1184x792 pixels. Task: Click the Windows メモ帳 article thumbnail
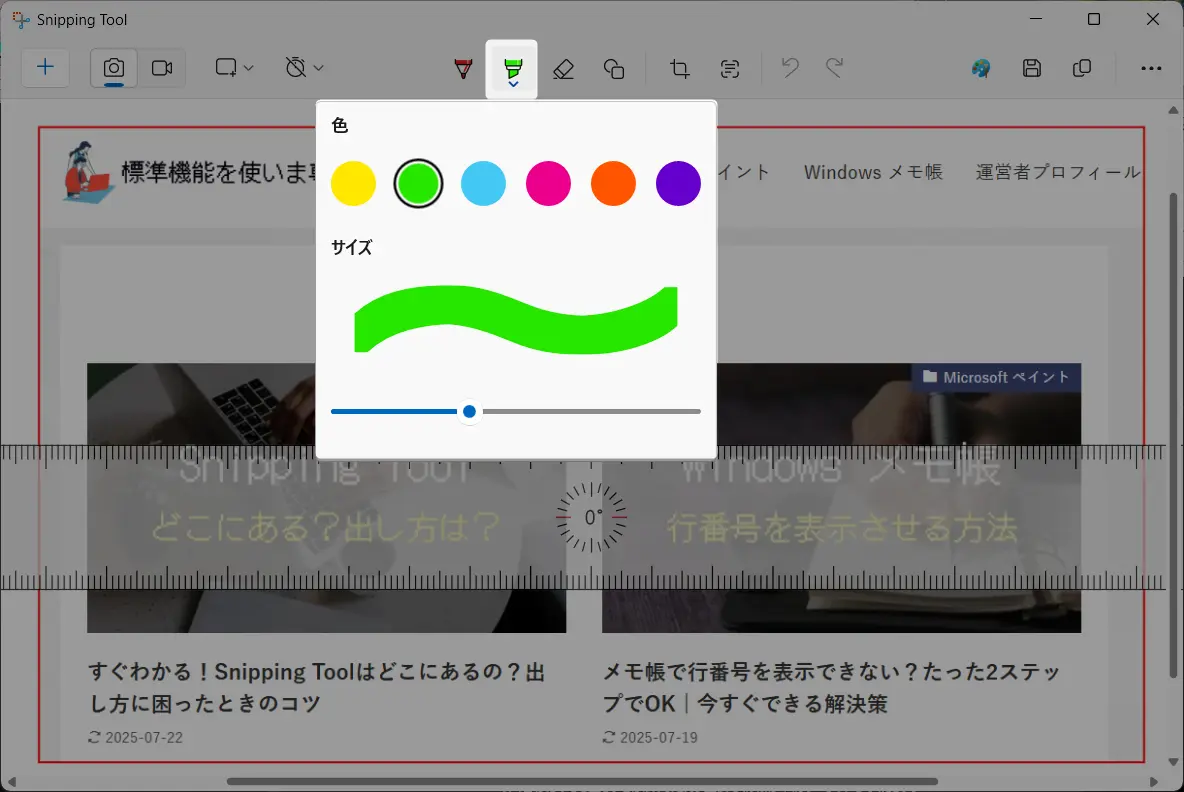841,498
